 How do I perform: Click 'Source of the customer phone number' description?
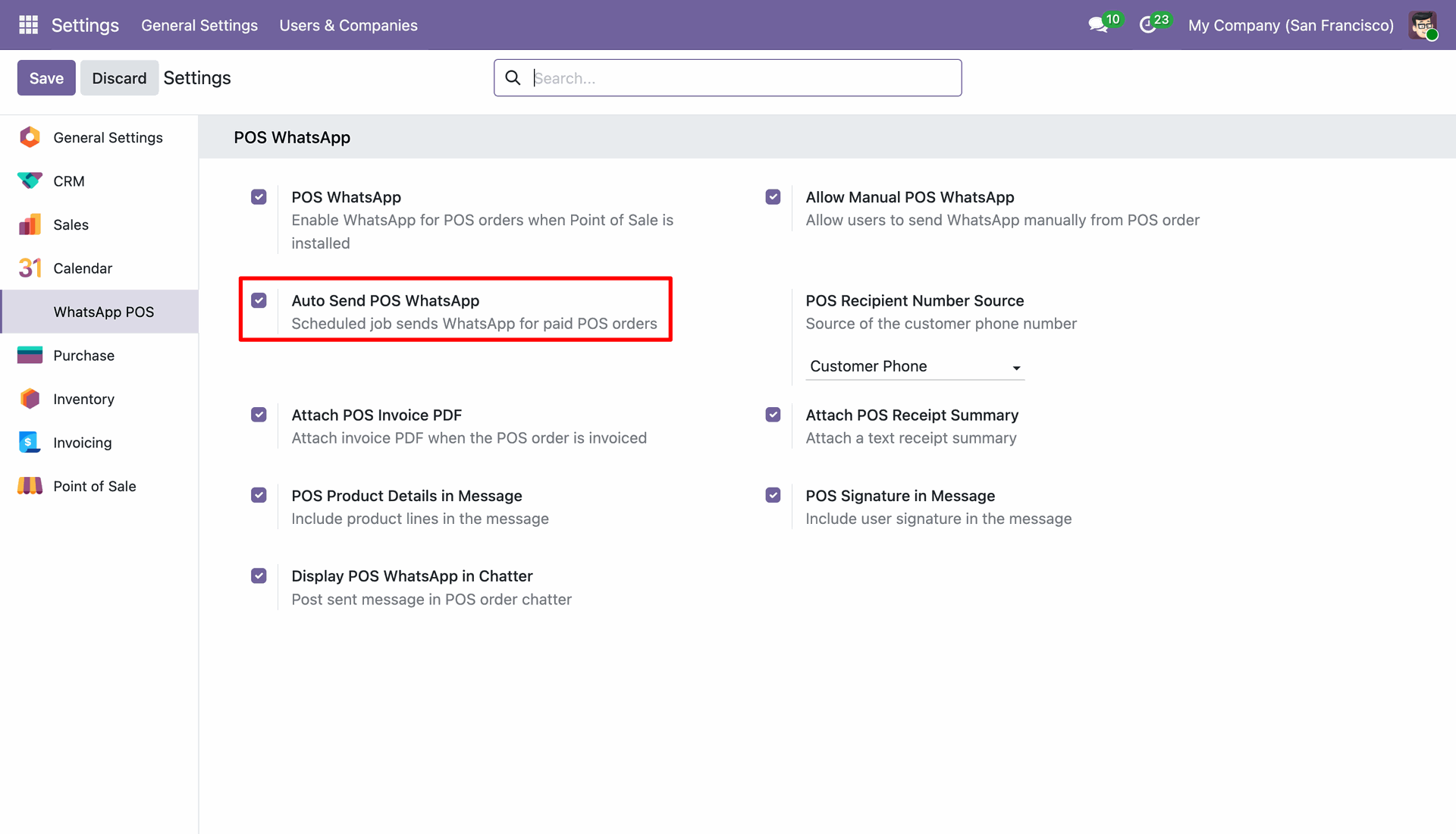click(940, 324)
